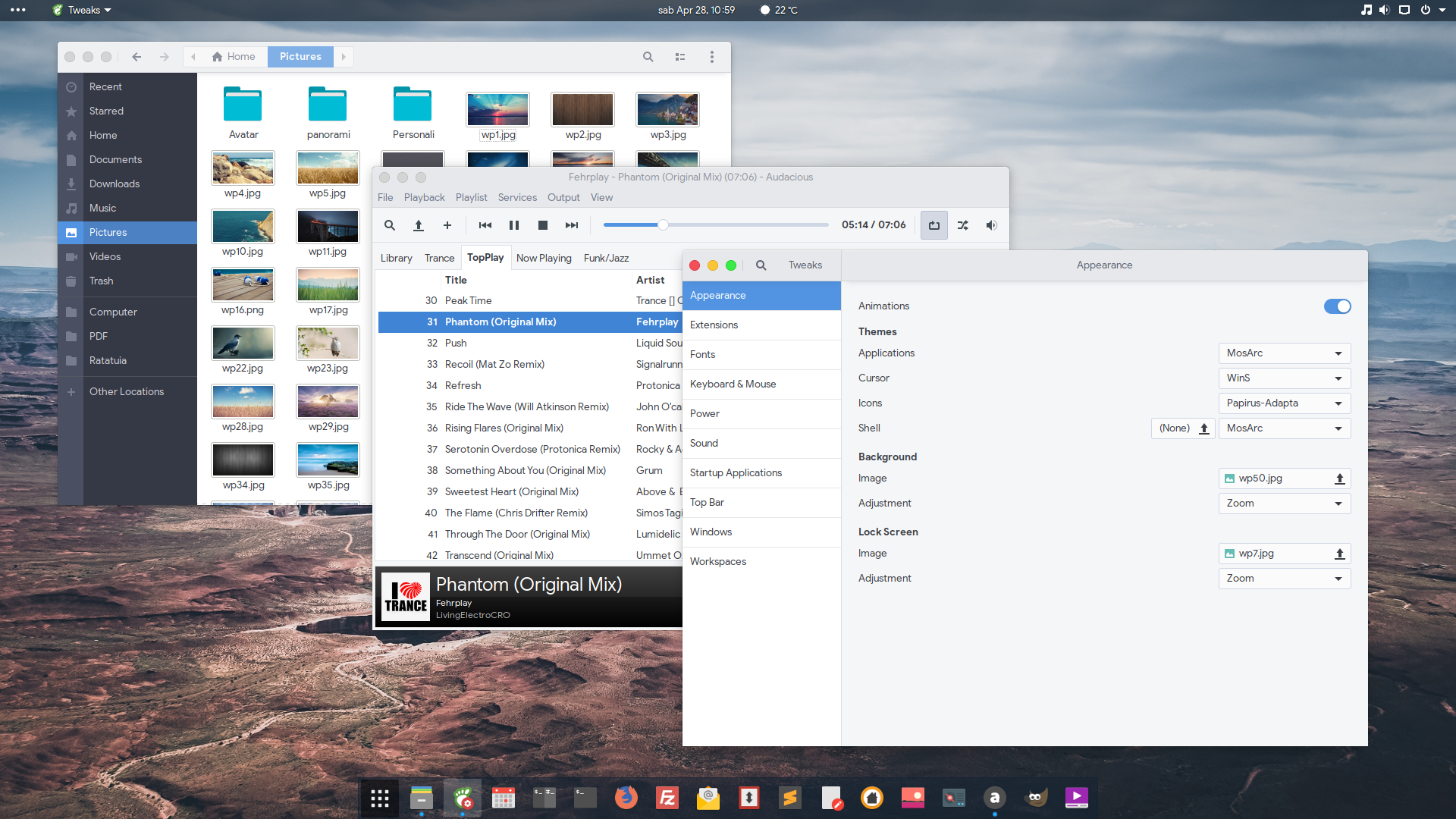Click the song position slider in Audacious

pos(716,225)
